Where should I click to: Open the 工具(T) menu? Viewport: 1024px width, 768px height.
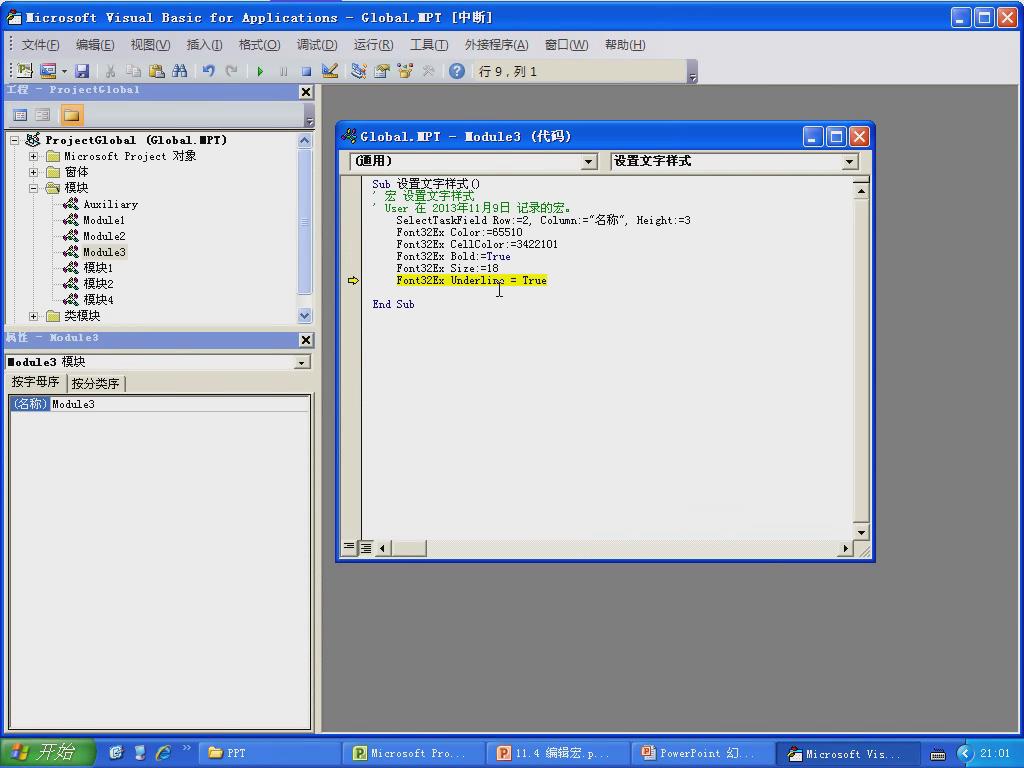[429, 44]
